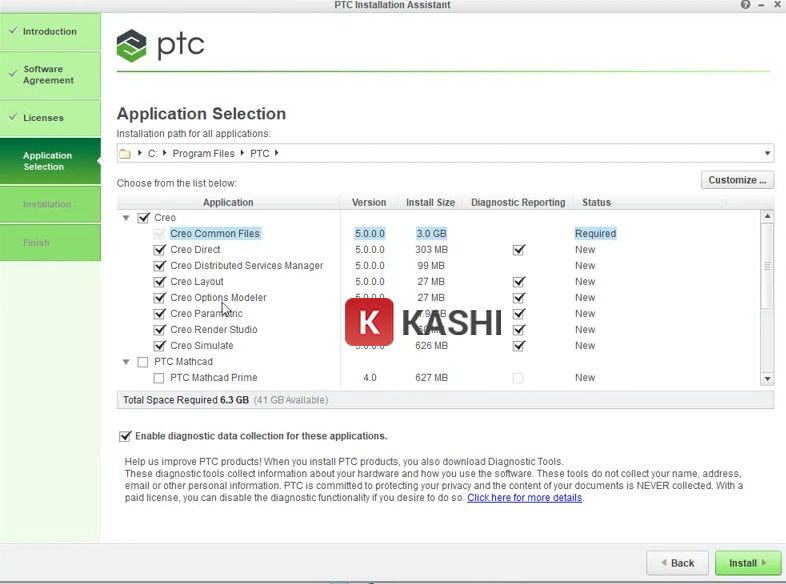Open the installation path dropdown
The width and height of the screenshot is (786, 584).
767,153
